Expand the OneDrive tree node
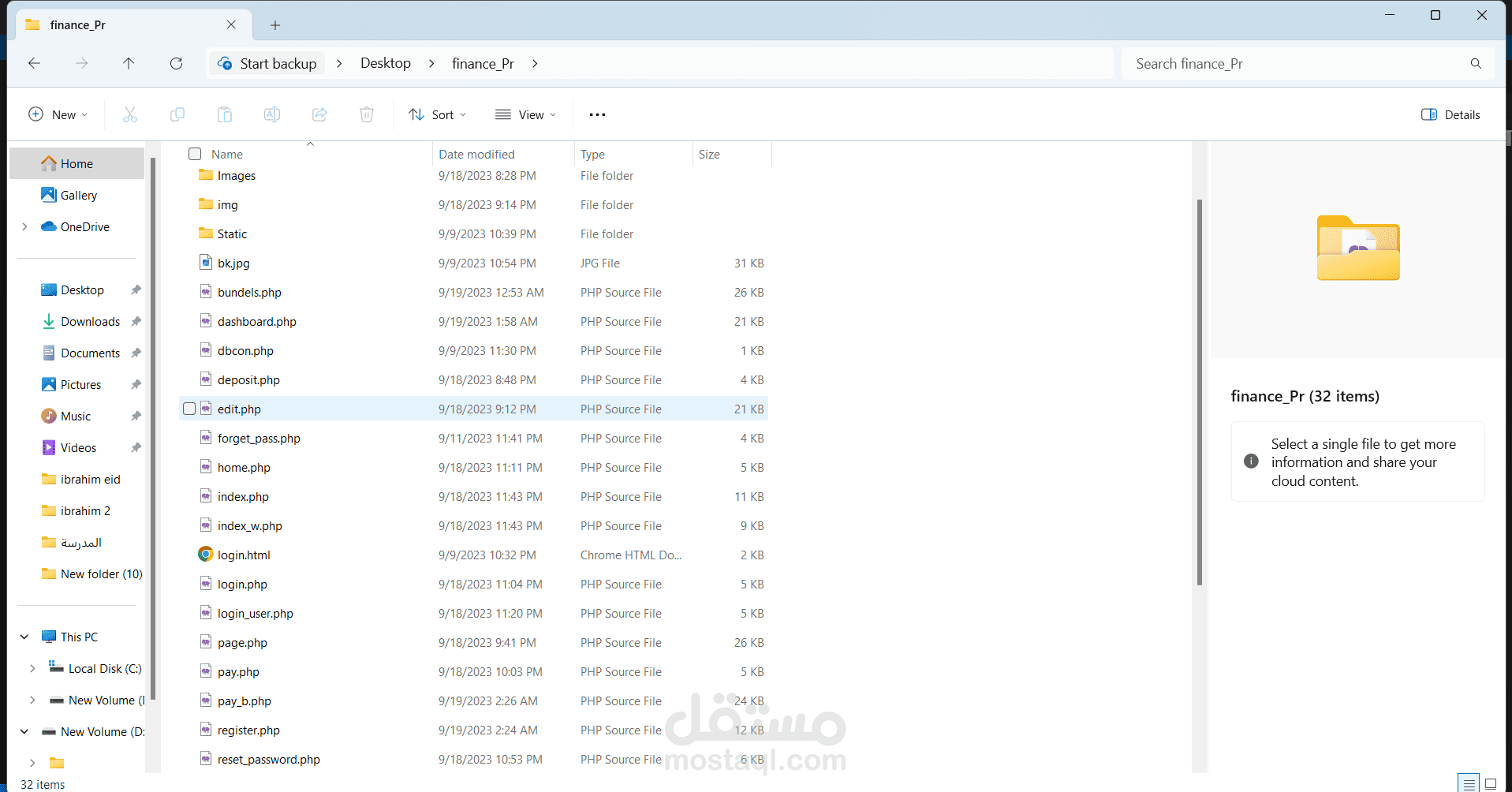Viewport: 1512px width, 792px height. tap(25, 227)
